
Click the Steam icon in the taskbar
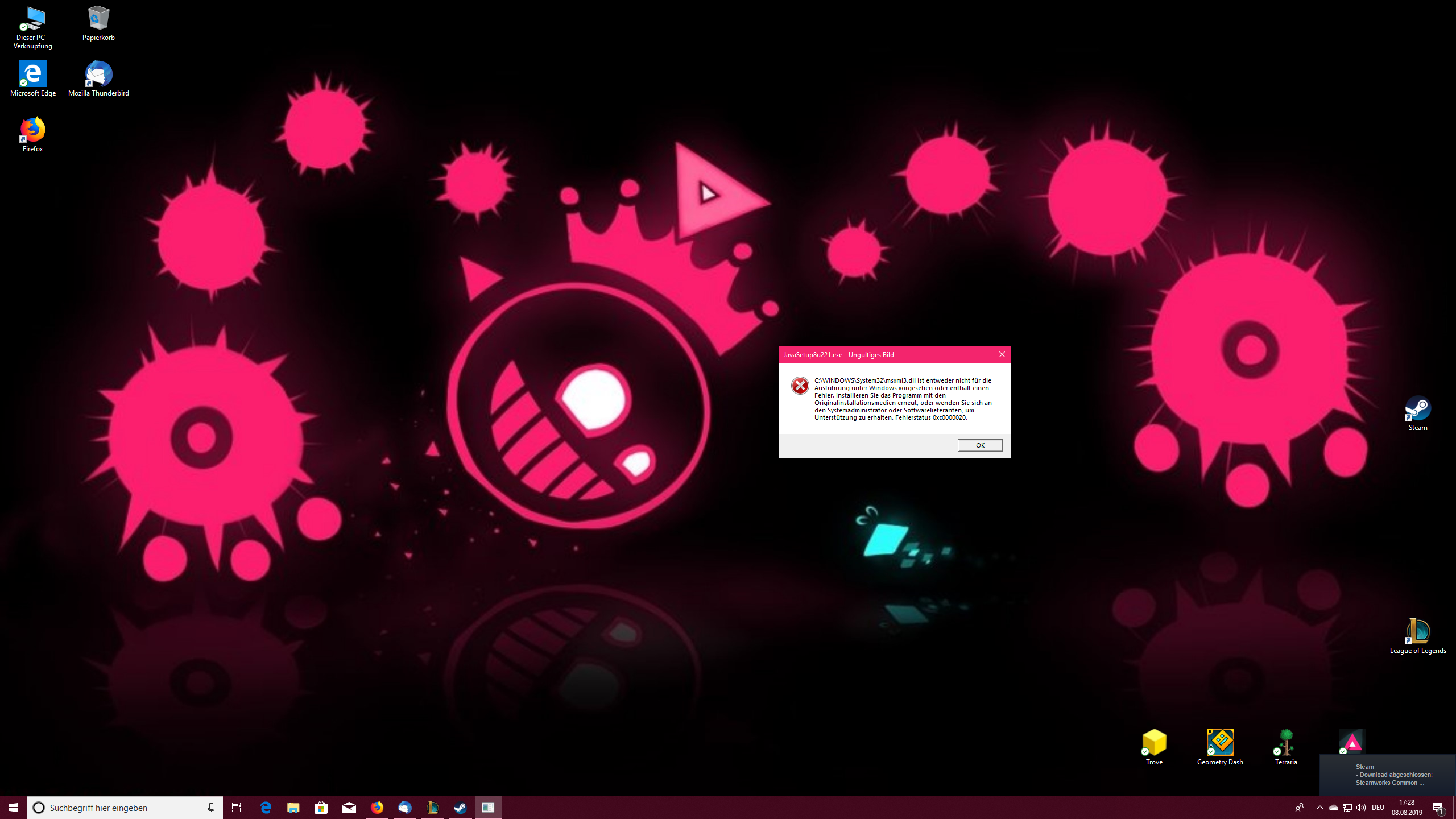tap(460, 808)
